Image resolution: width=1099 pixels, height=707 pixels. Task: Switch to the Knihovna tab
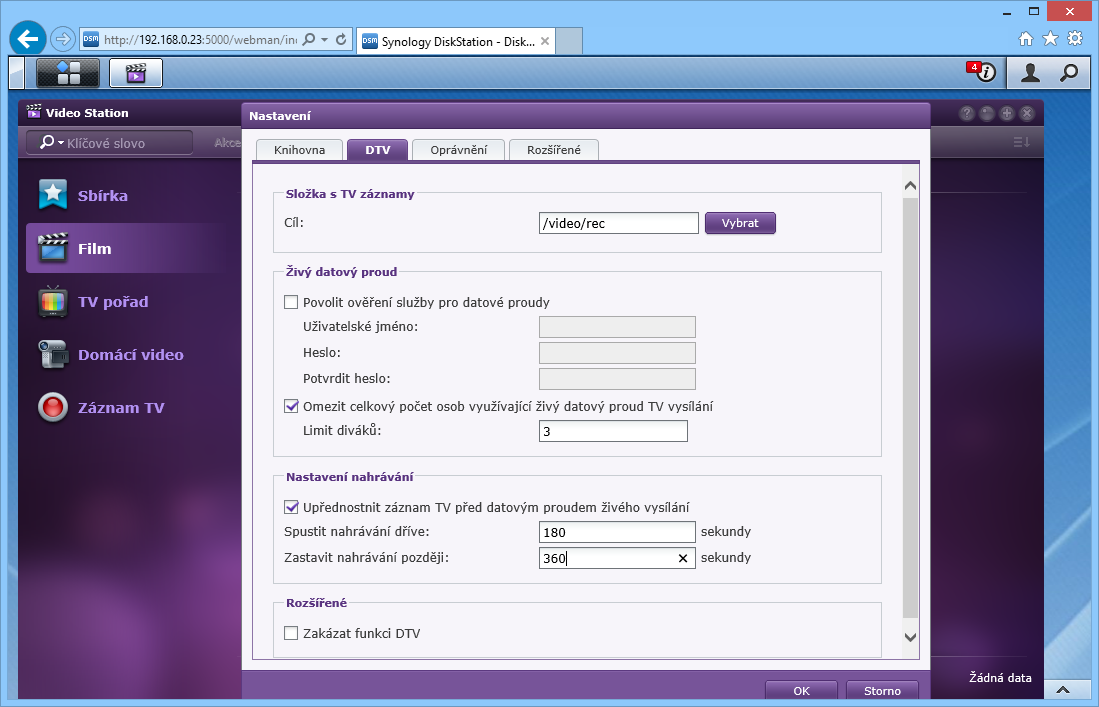point(298,150)
